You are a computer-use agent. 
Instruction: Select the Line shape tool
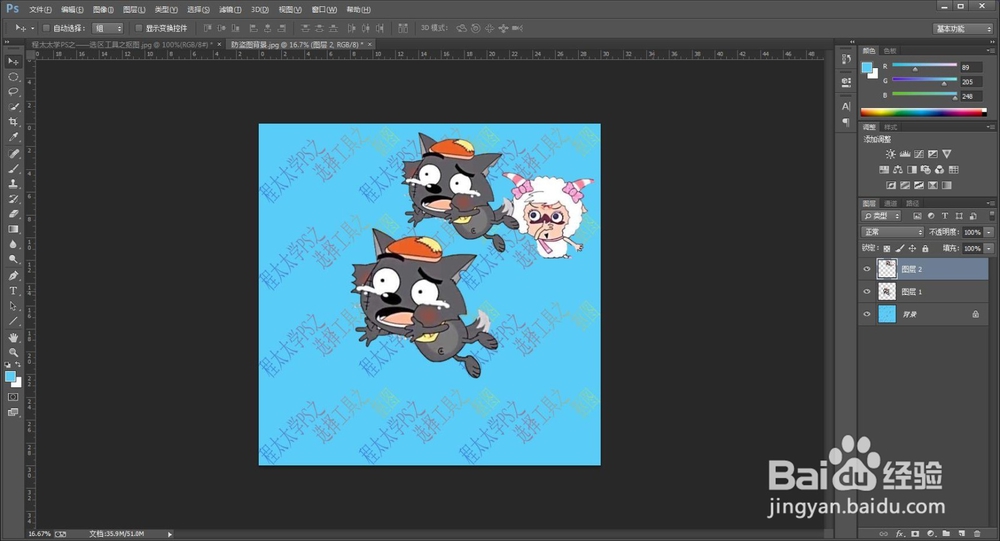click(13, 321)
